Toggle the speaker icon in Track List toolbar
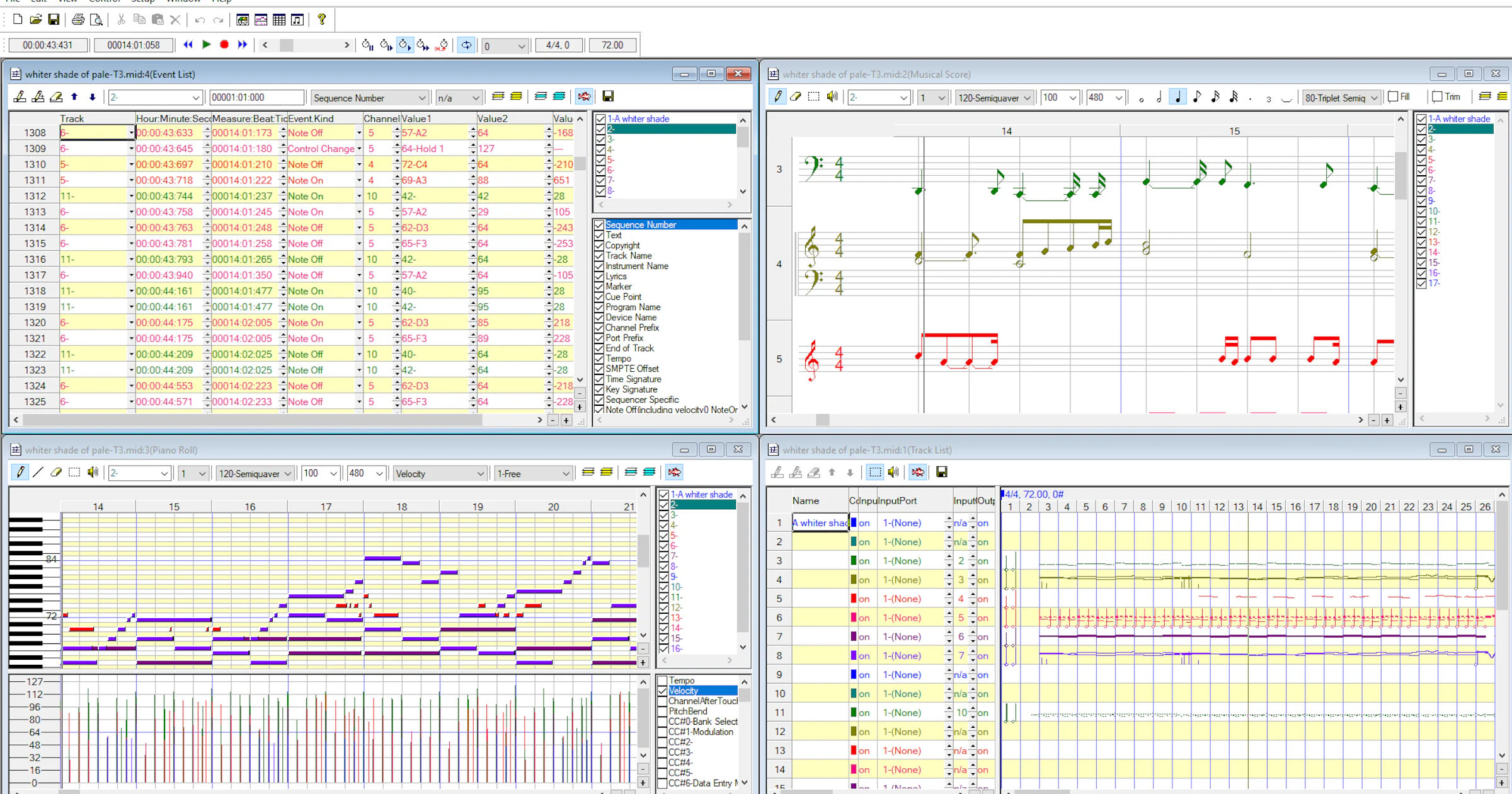The height and width of the screenshot is (794, 1512). (x=893, y=472)
